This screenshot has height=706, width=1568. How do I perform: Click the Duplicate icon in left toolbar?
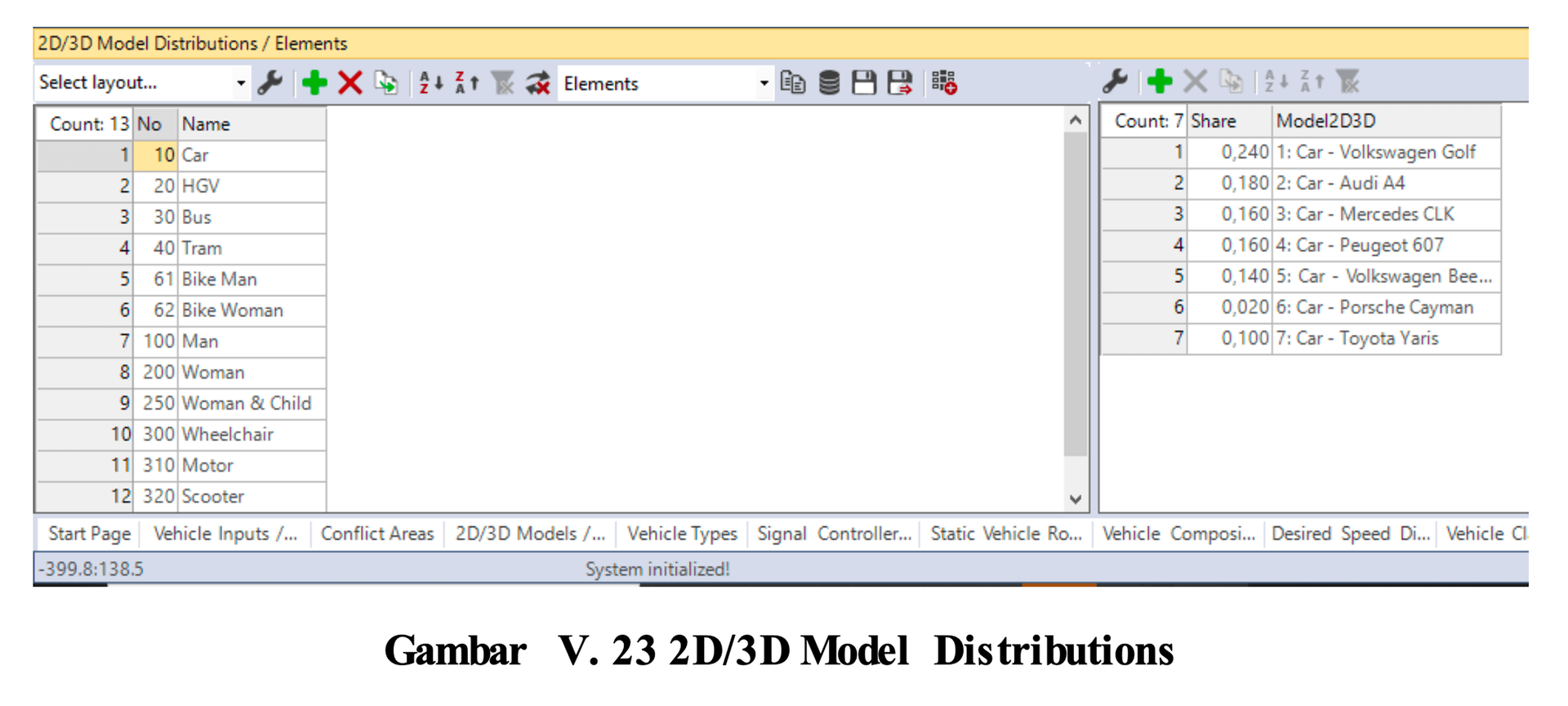click(x=386, y=83)
